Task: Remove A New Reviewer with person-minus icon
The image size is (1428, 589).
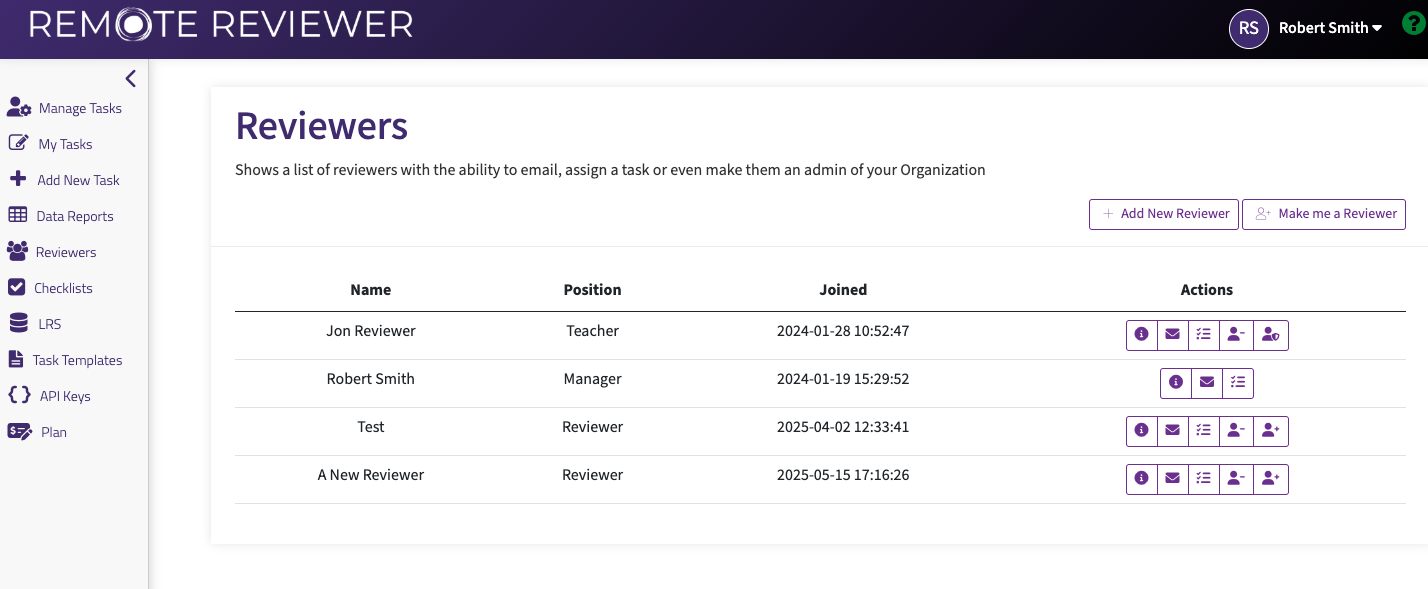Action: tap(1236, 479)
